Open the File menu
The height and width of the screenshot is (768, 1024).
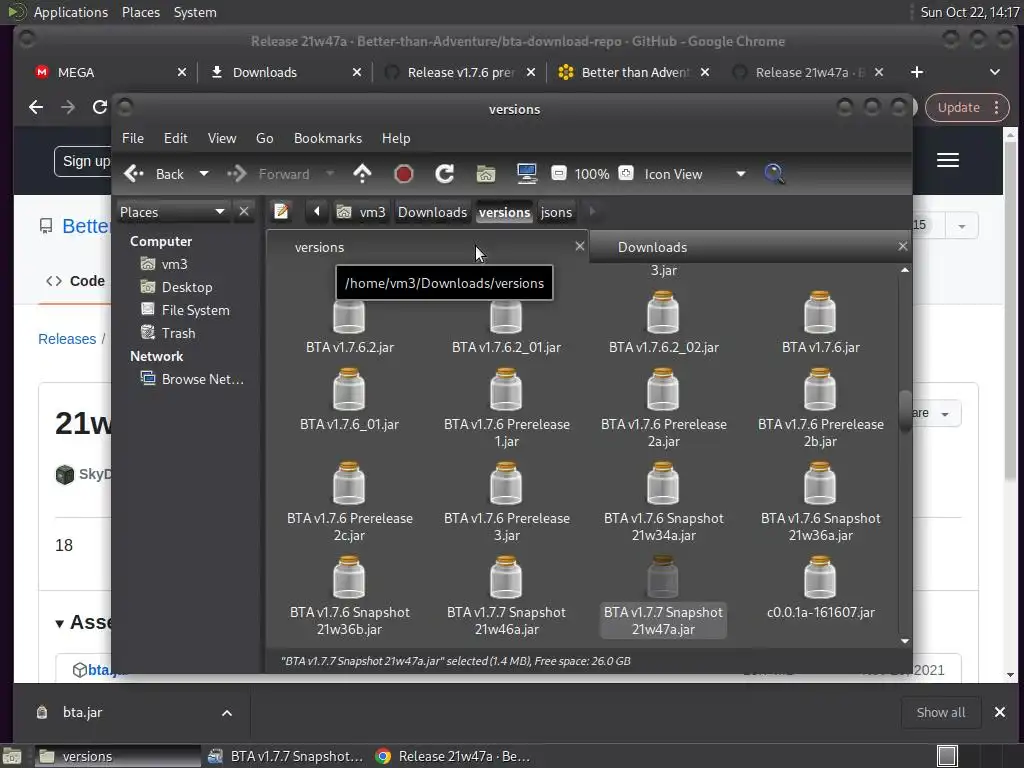coord(133,138)
